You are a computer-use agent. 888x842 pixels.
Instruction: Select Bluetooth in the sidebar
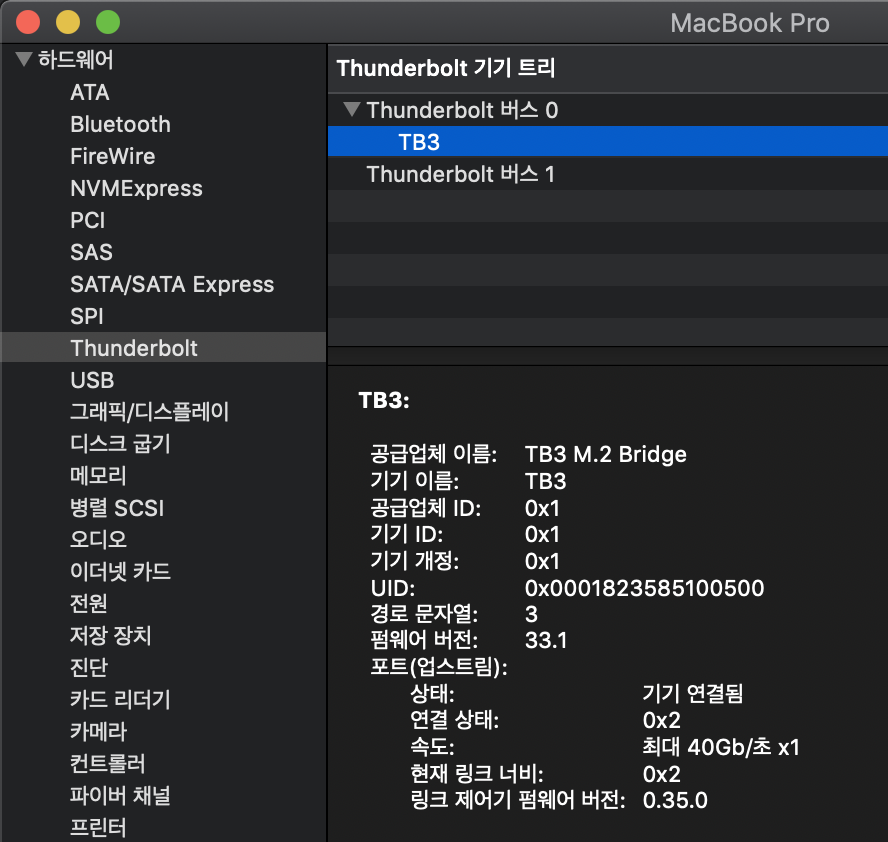pos(120,125)
